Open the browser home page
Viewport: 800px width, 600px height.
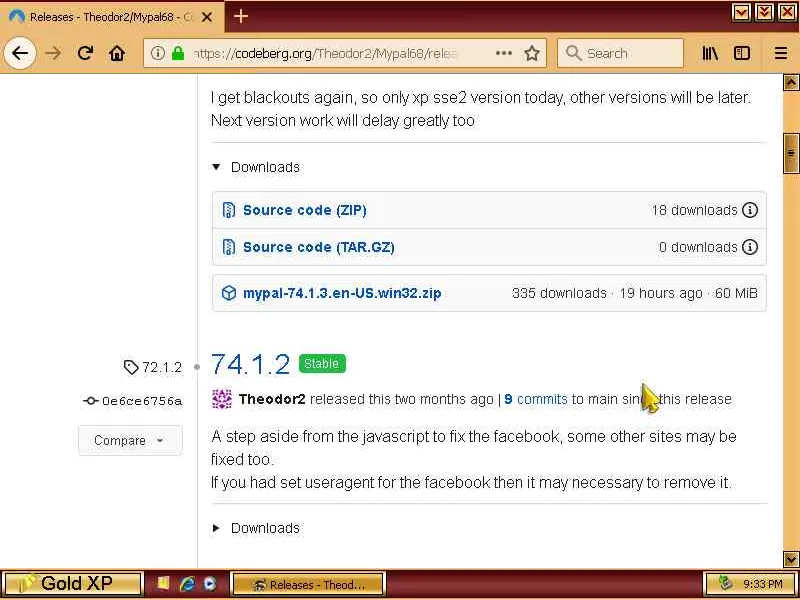[x=117, y=53]
